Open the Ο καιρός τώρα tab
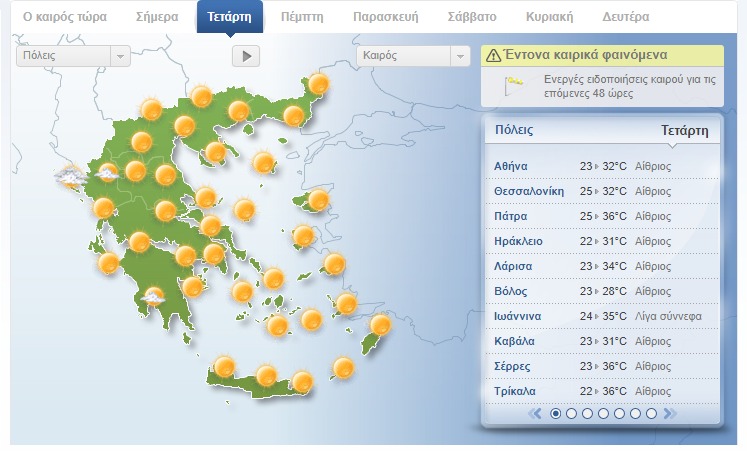Viewport: 747px width, 451px height. (x=64, y=17)
